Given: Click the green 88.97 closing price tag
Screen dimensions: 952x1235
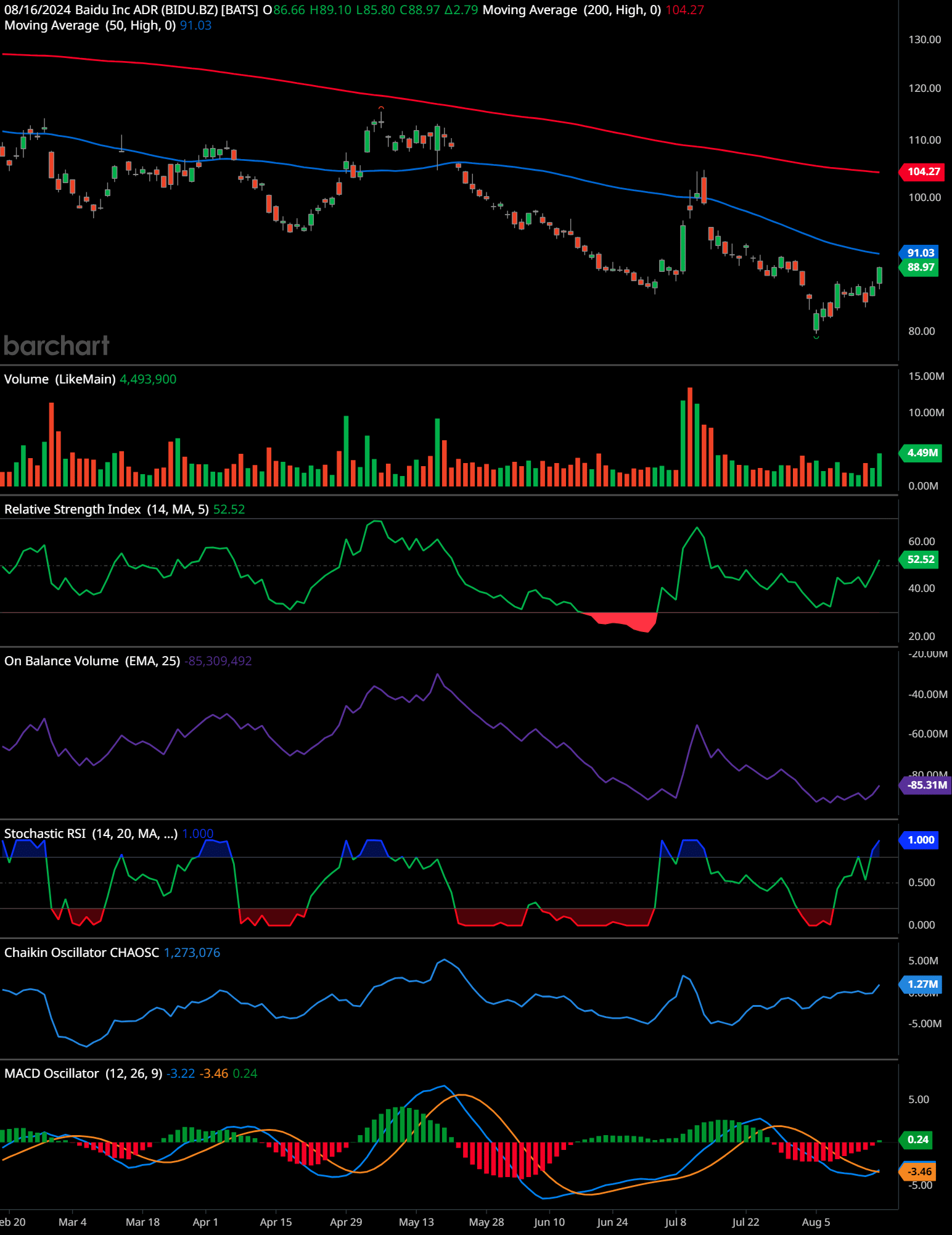Looking at the screenshot, I should pos(919,267).
